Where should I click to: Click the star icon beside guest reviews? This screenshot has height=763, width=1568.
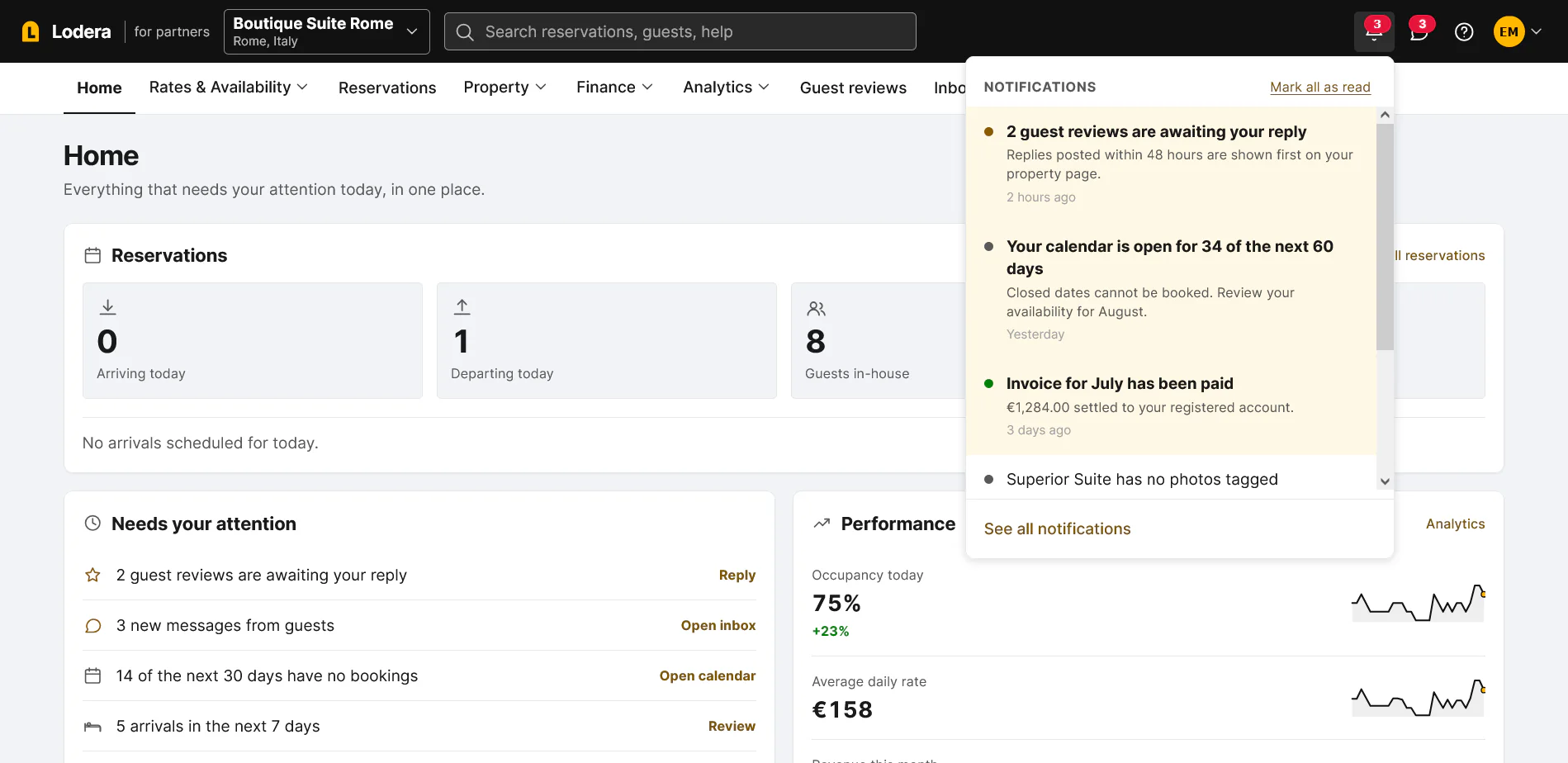click(x=92, y=575)
